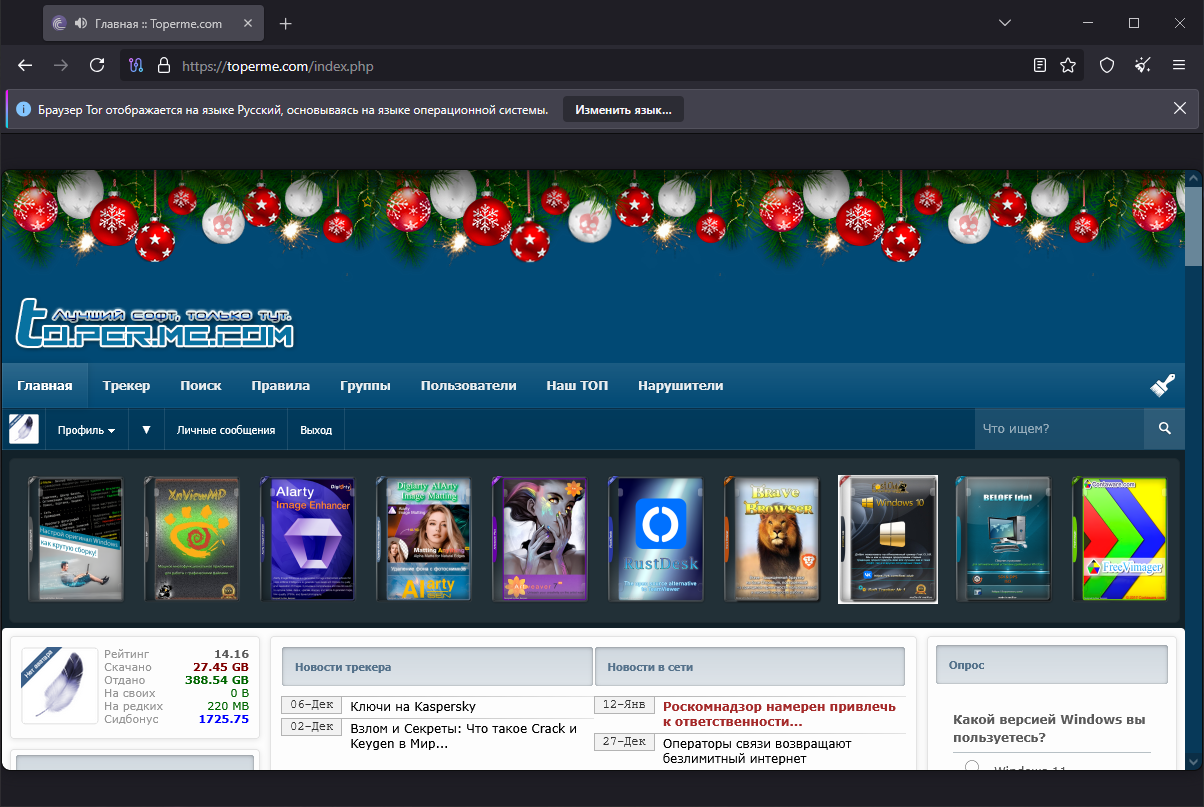Toggle reader view icon in address bar
1204x807 pixels.
click(x=1040, y=65)
